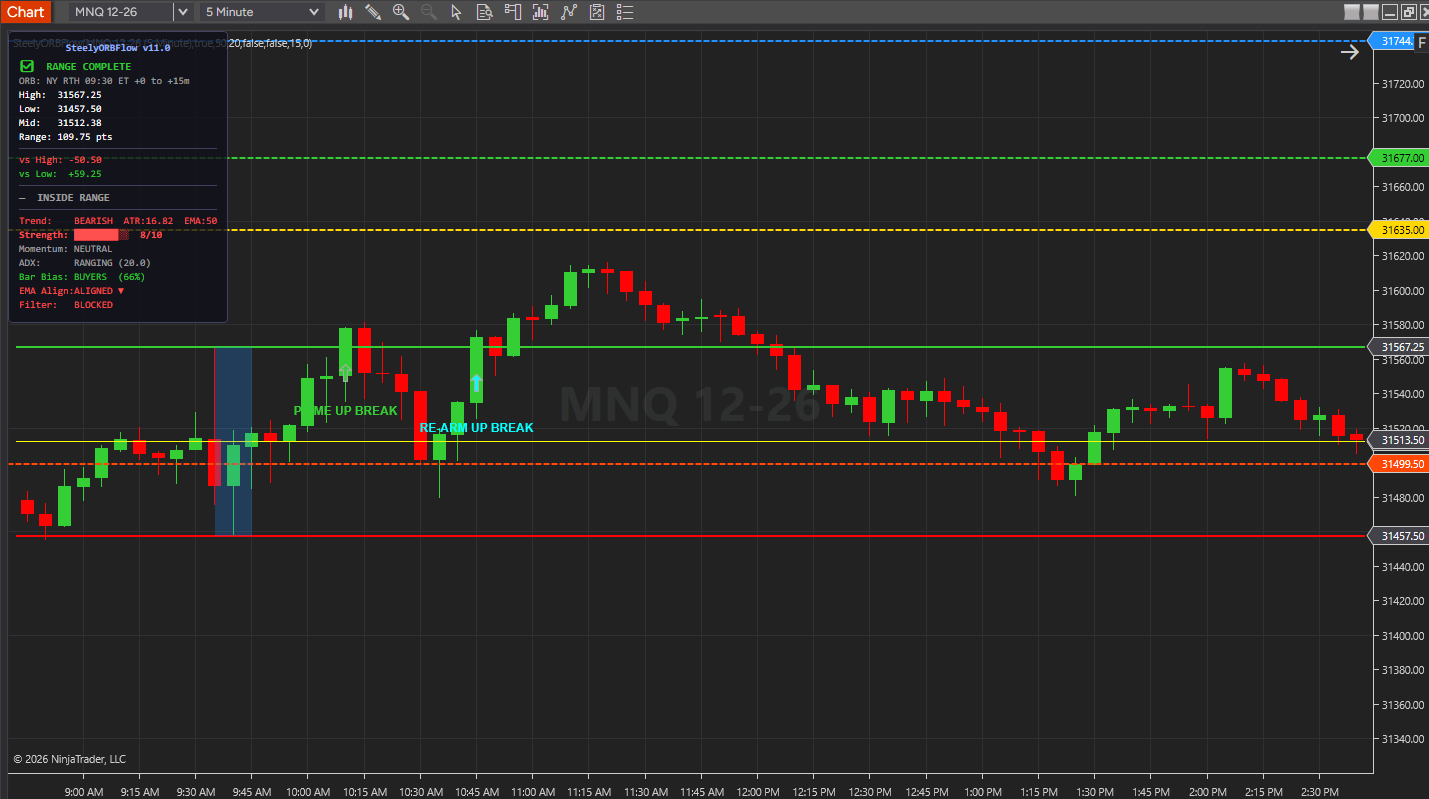1429x799 pixels.
Task: Click the first gray link button
Action: [1352, 12]
